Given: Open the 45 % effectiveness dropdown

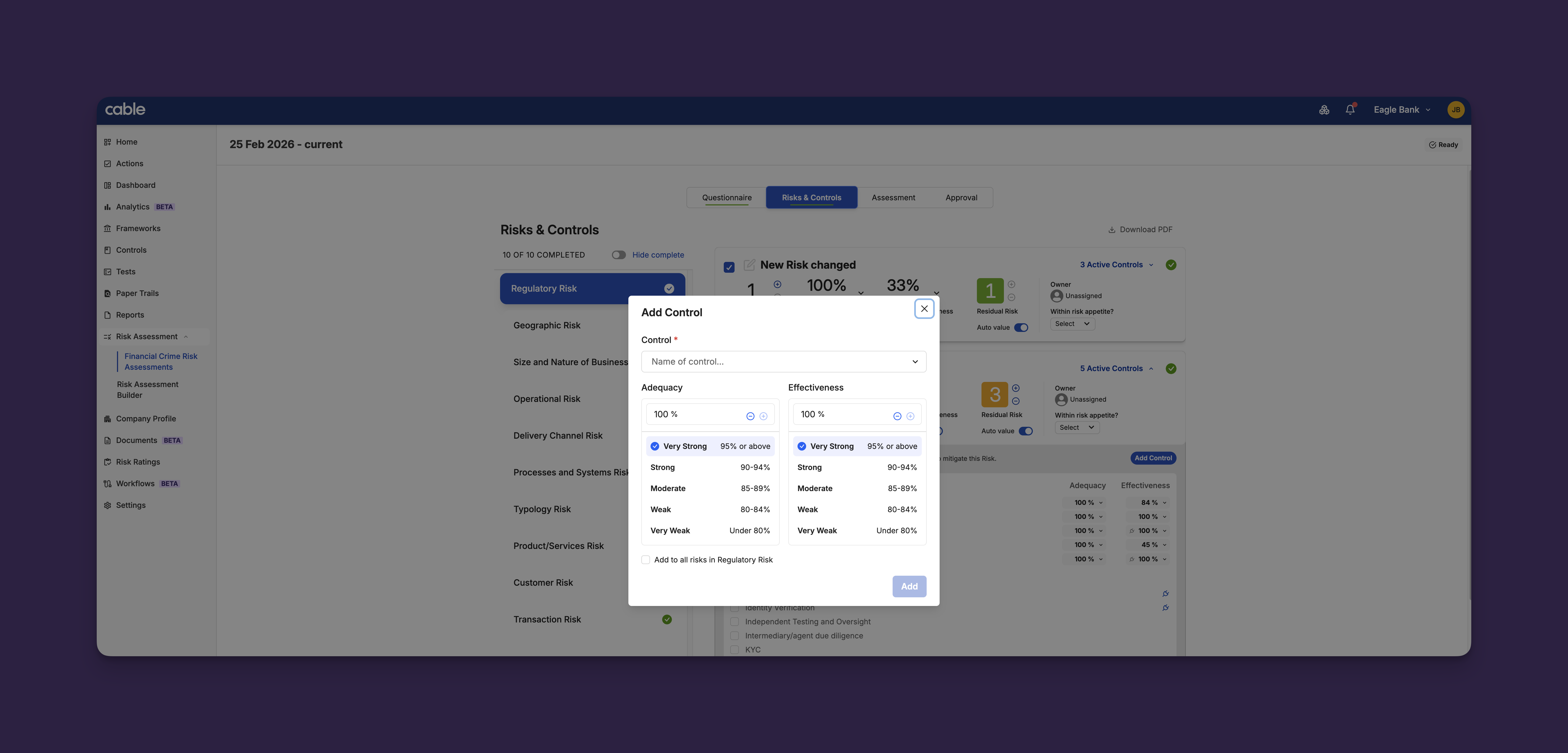Looking at the screenshot, I should pyautogui.click(x=1149, y=545).
